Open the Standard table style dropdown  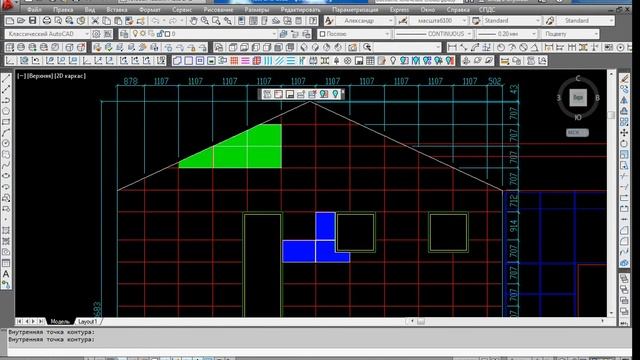[538, 21]
